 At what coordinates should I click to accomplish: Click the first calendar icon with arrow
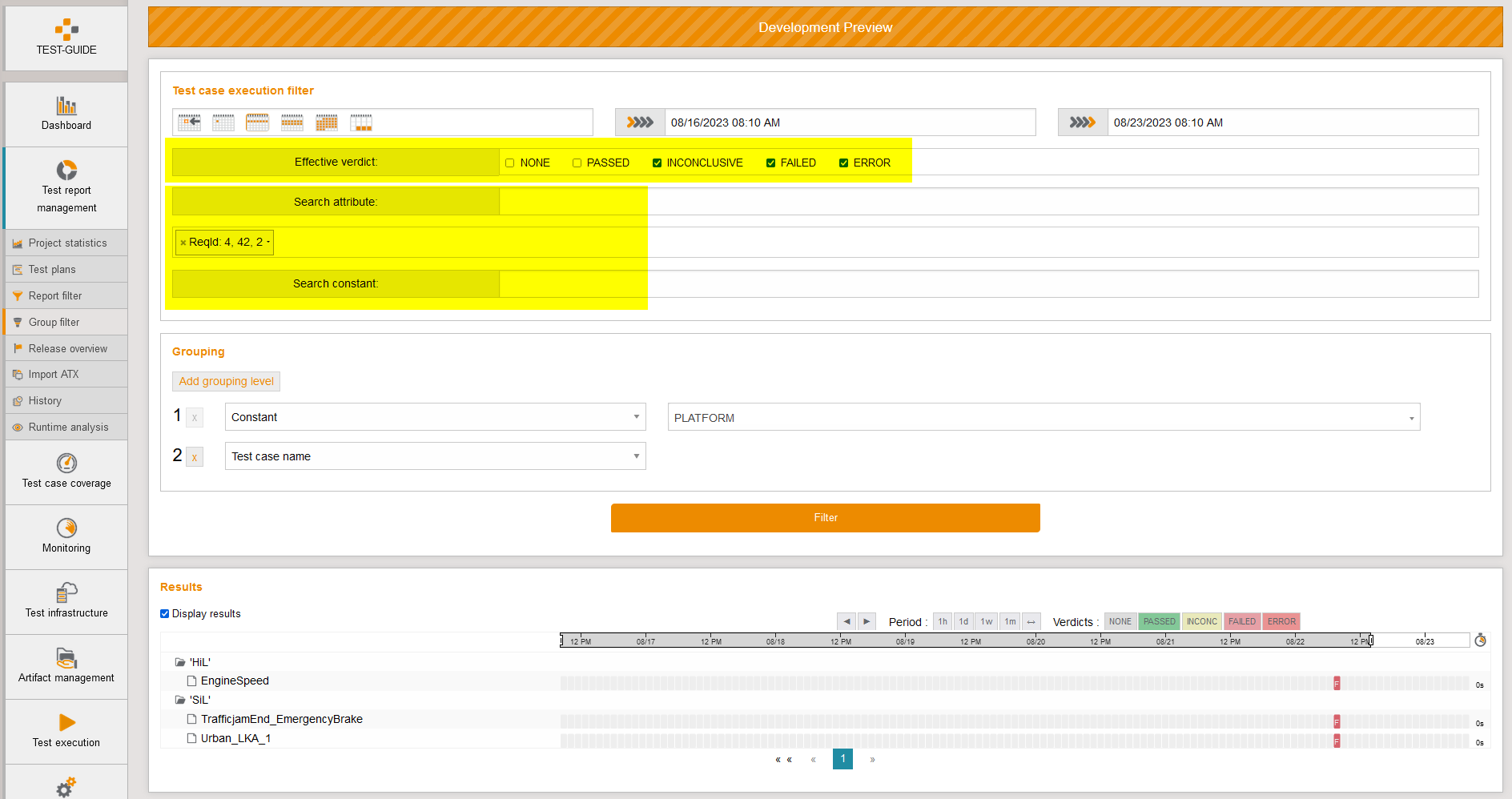190,122
